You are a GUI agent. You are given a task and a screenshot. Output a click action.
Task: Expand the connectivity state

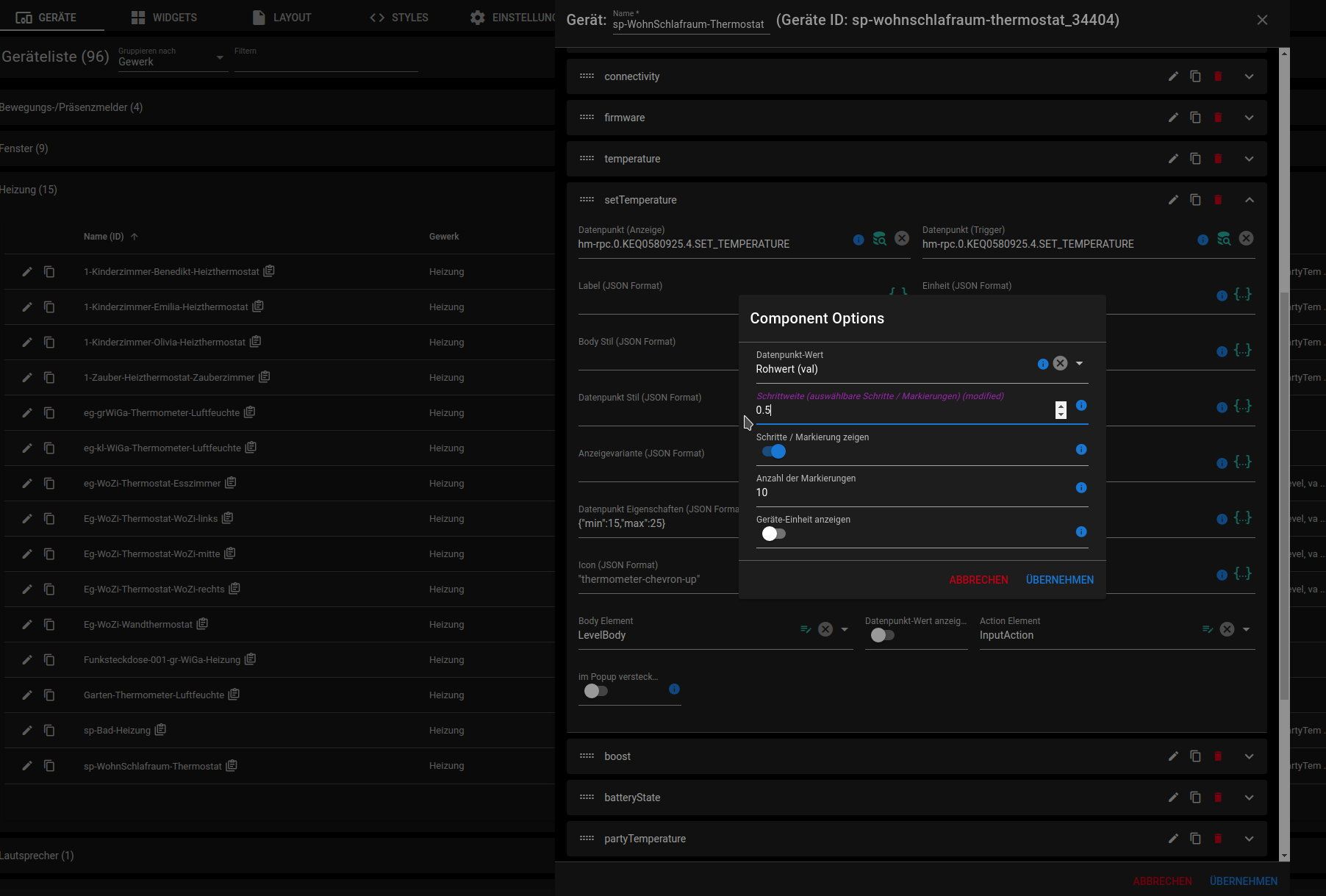point(1249,76)
